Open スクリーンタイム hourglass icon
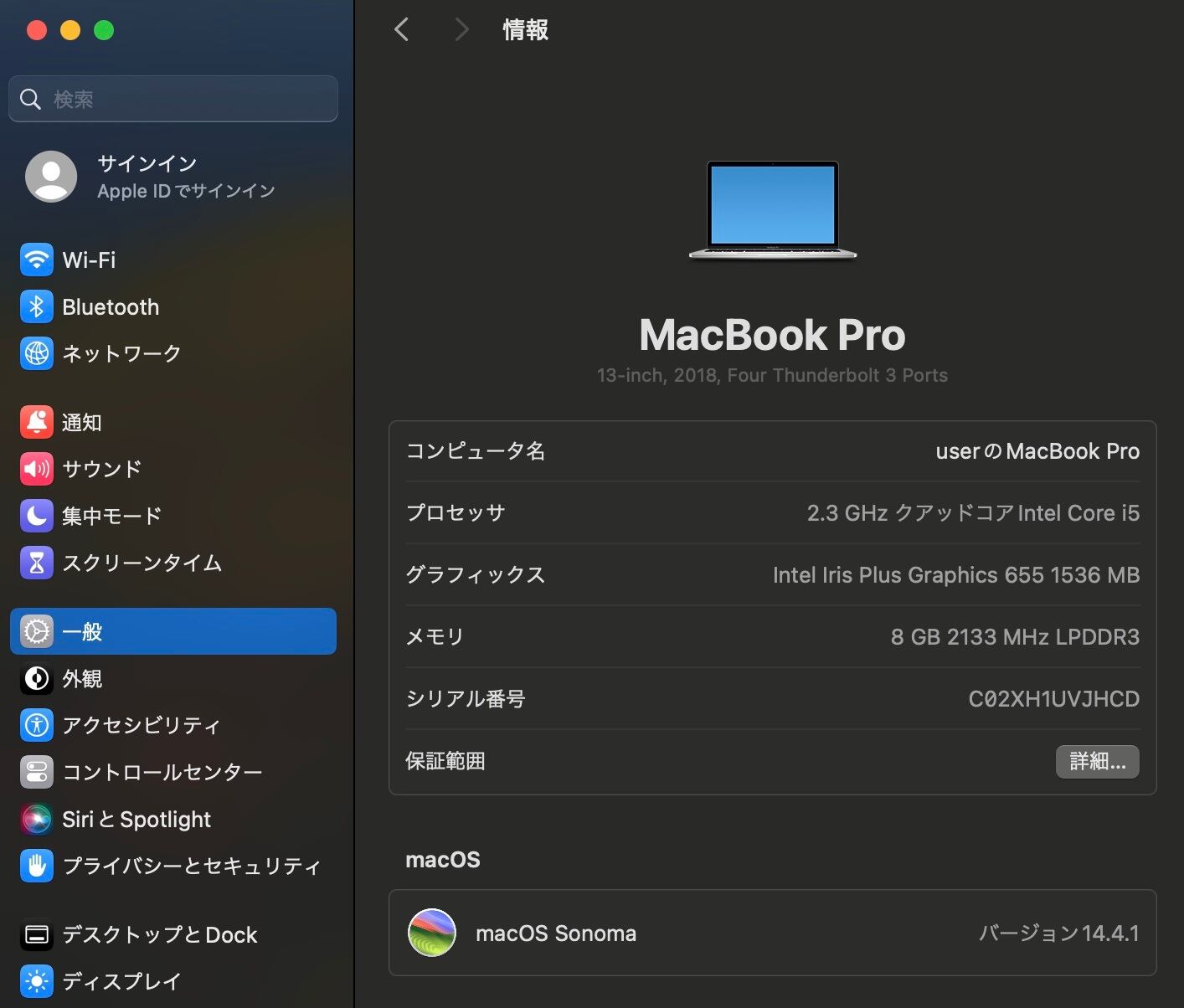This screenshot has height=1008, width=1184. (x=36, y=563)
